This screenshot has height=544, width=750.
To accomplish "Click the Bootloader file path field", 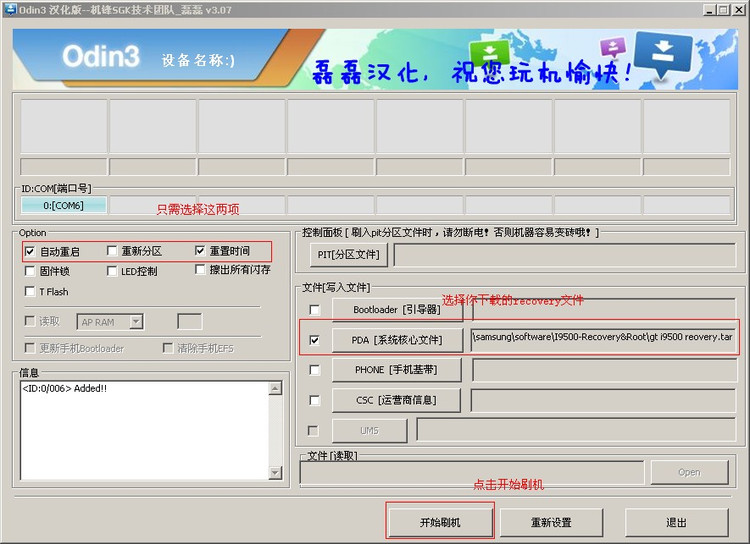I will [604, 310].
